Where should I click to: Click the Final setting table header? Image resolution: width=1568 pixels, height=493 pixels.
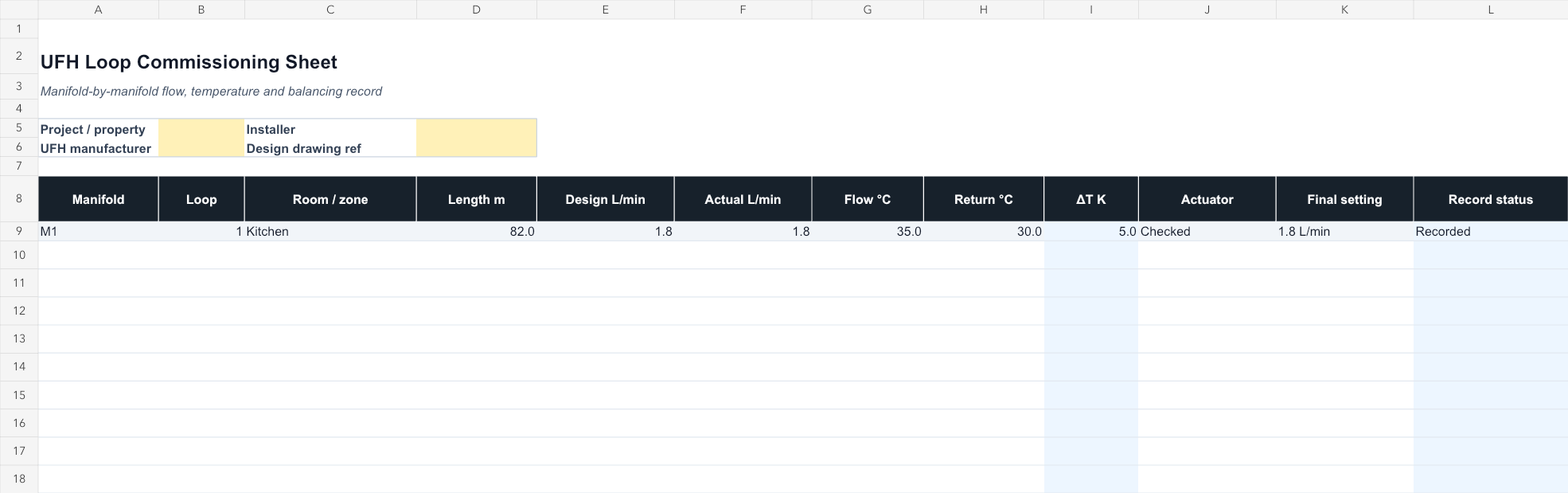click(1345, 199)
